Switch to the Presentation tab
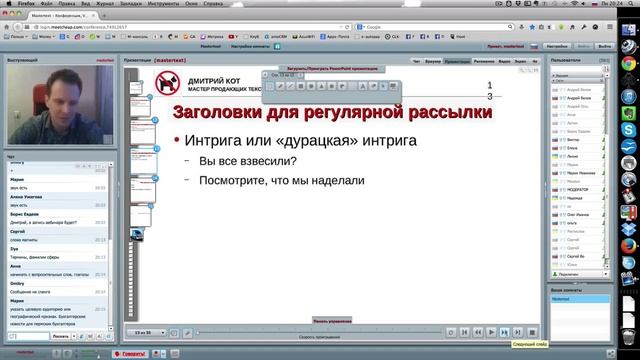Screen dimensions: 640x360 [457, 61]
